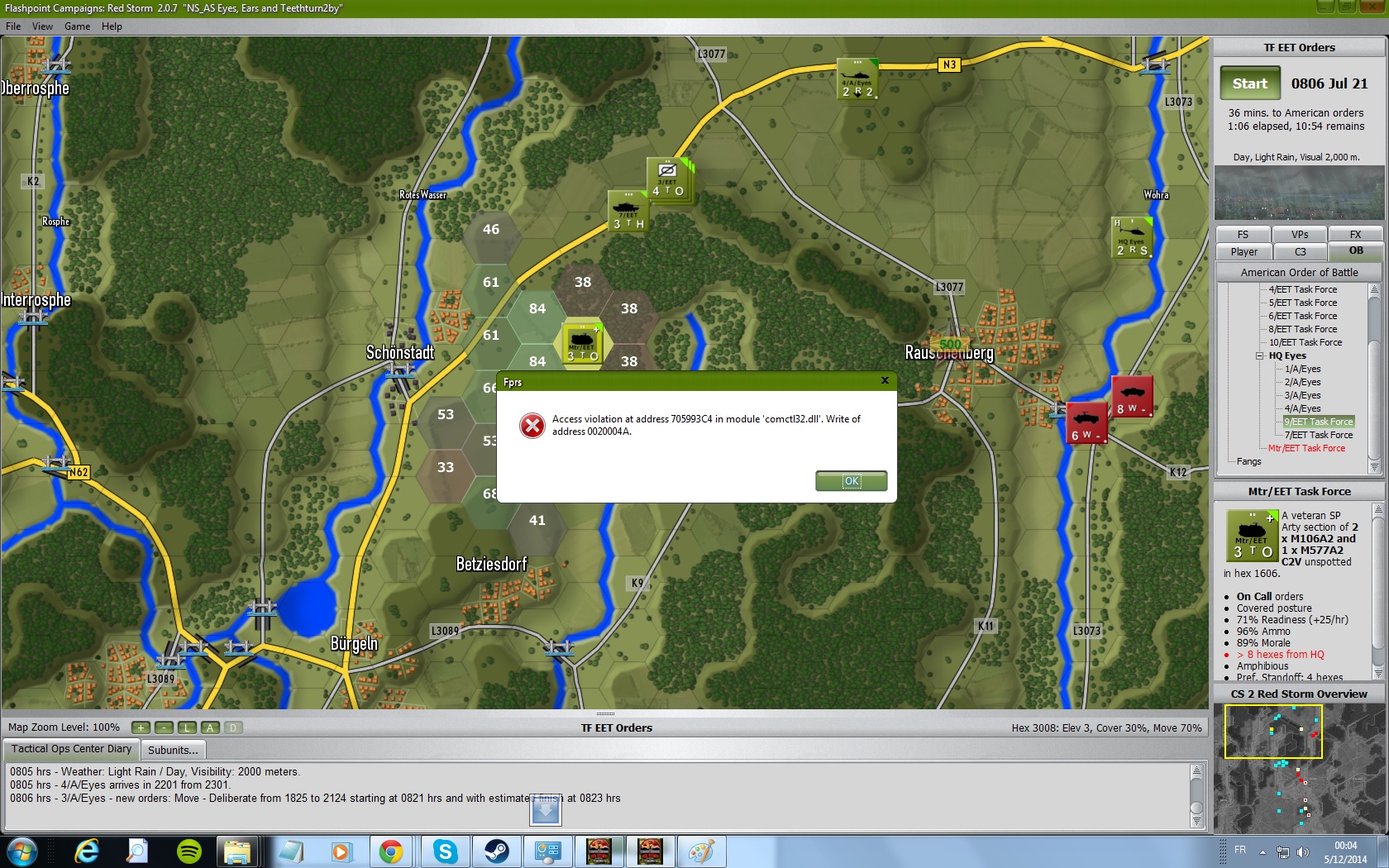Select the OB tab
Screen dimensions: 1389x868
tap(1356, 250)
